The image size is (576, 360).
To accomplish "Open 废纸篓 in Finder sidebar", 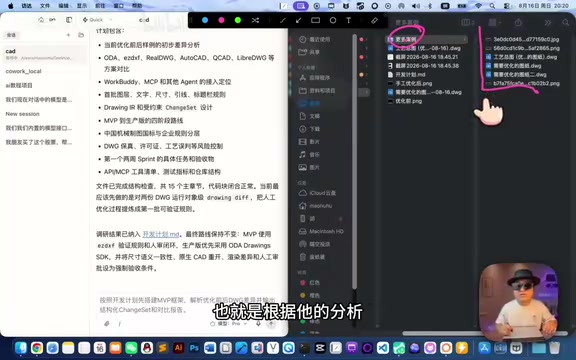I will pyautogui.click(x=316, y=257).
